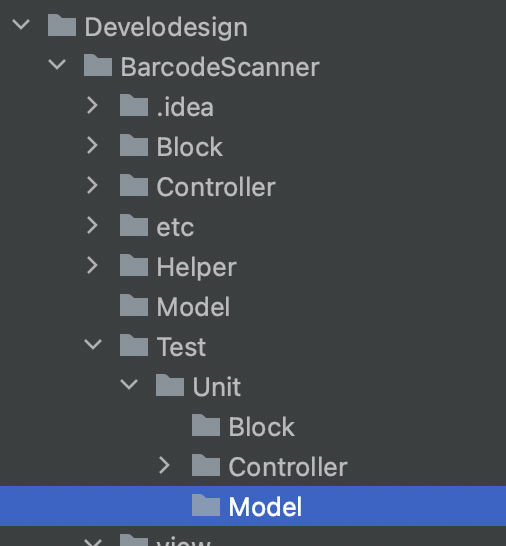Expand the top-level Block folder arrow
Viewport: 506px width, 546px height.
click(x=92, y=145)
